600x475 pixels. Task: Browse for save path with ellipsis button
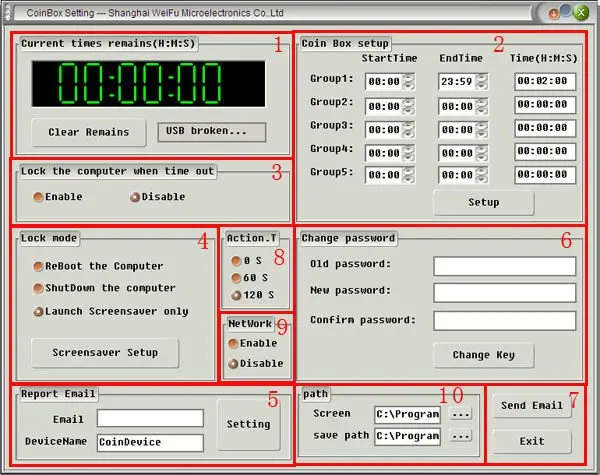click(x=461, y=436)
